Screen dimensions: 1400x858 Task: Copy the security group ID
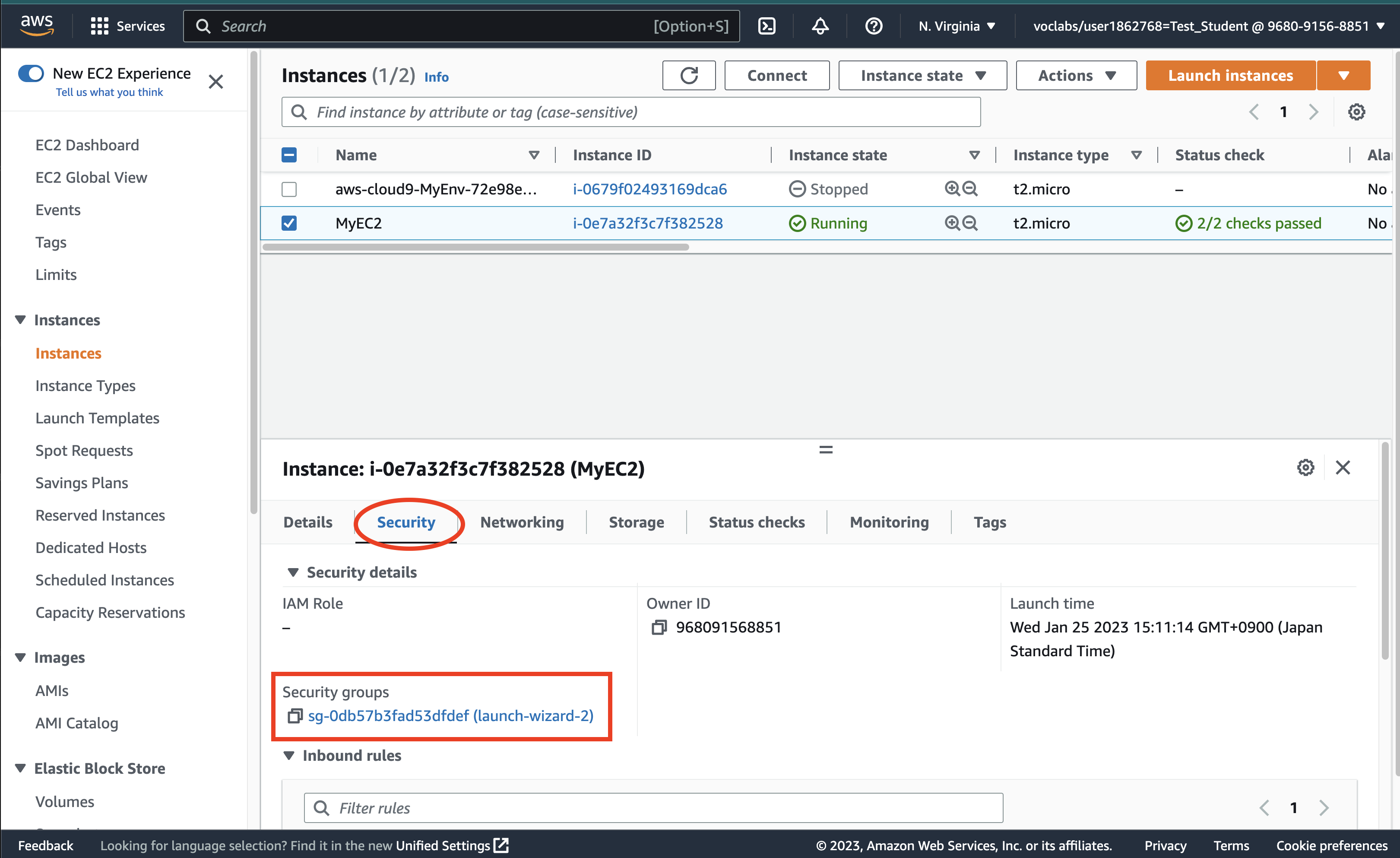[x=295, y=716]
